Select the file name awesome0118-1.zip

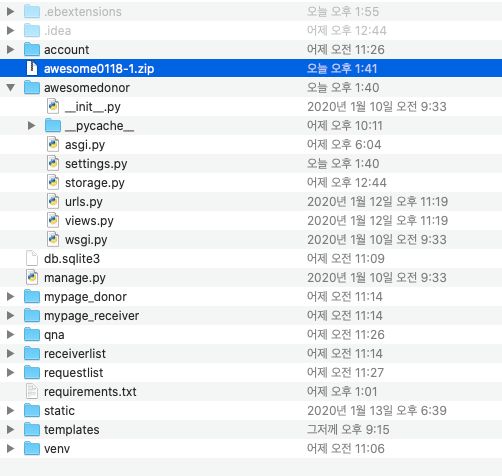click(x=99, y=69)
